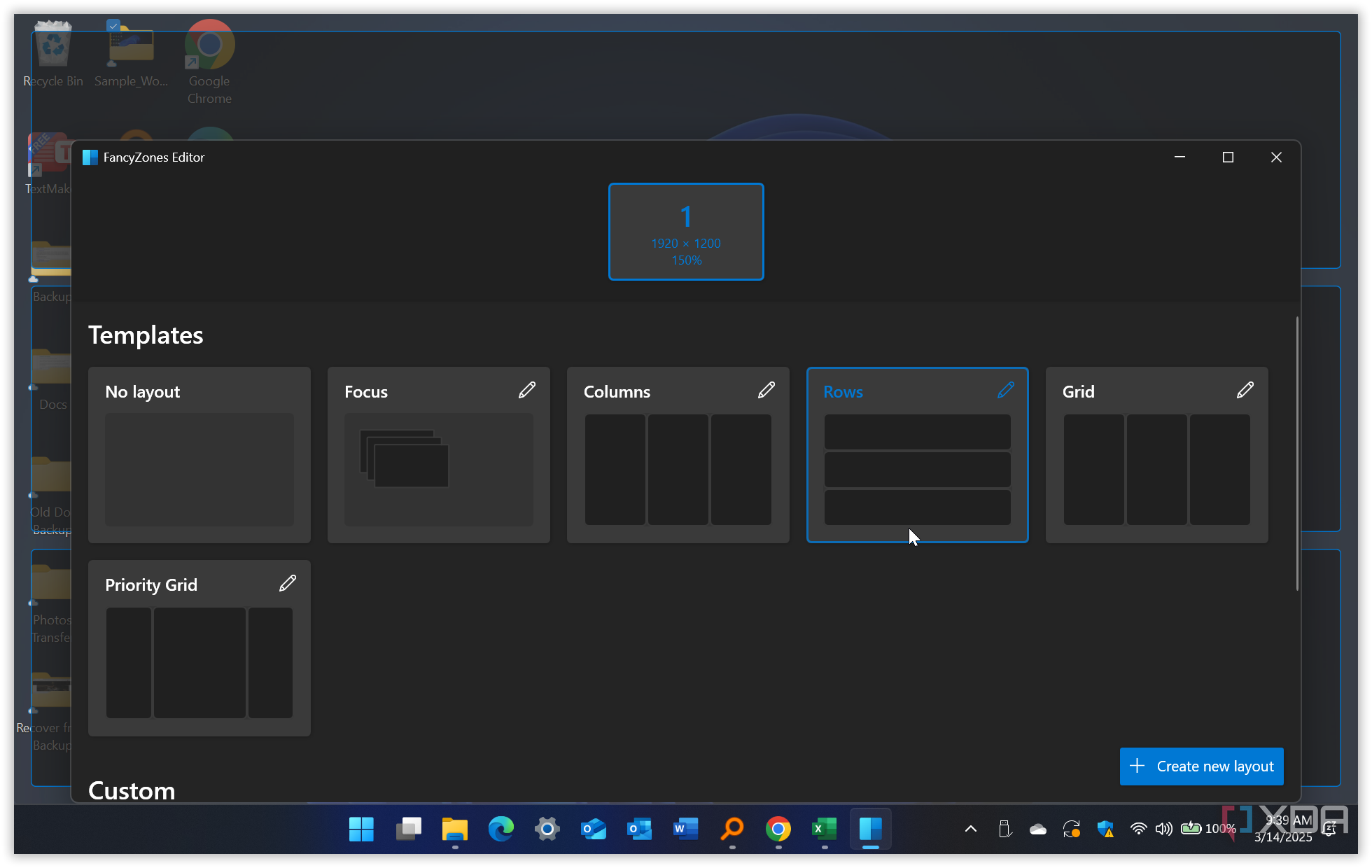This screenshot has height=868, width=1372.
Task: Edit the Grid template layout
Action: pyautogui.click(x=1245, y=391)
